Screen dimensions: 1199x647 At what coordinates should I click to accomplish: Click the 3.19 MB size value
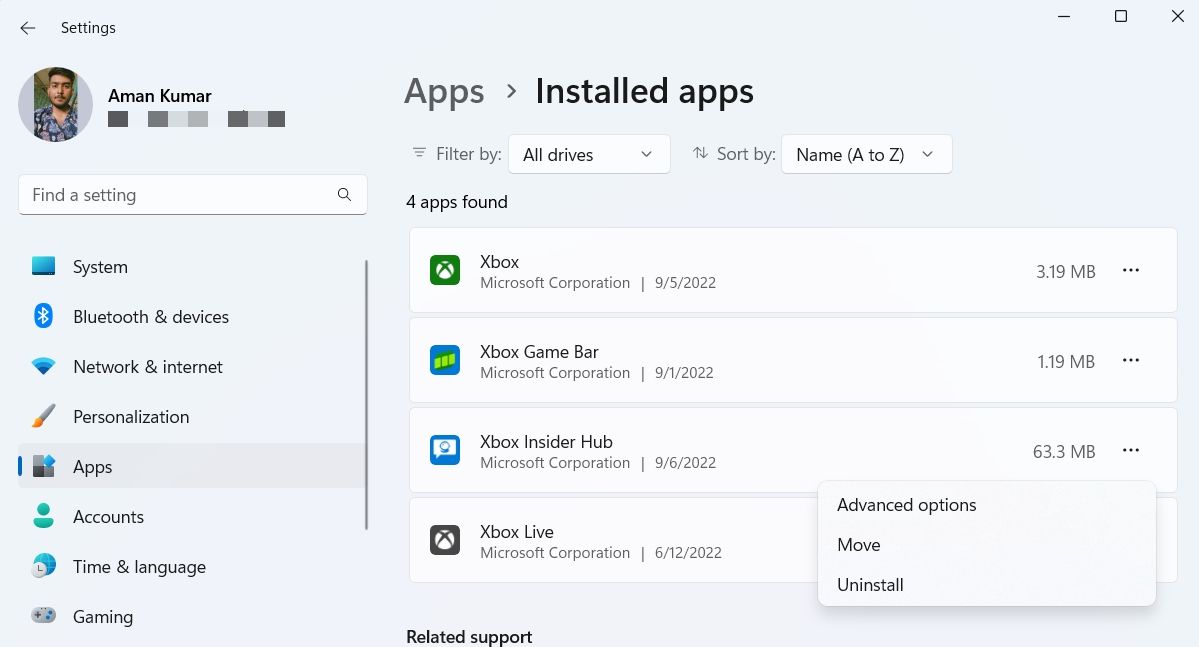coord(1065,271)
